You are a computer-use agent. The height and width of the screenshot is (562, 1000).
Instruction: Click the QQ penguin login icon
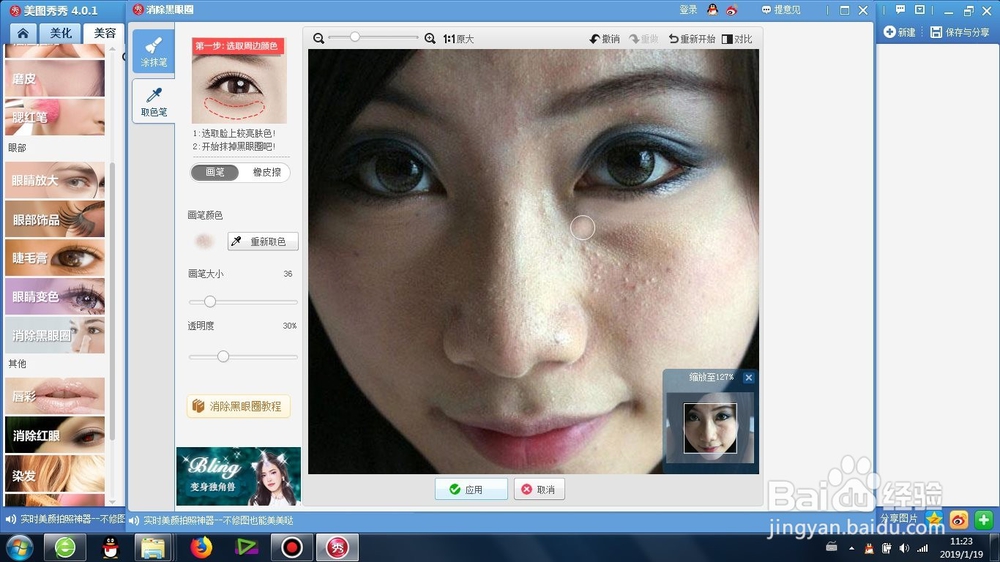pyautogui.click(x=712, y=10)
